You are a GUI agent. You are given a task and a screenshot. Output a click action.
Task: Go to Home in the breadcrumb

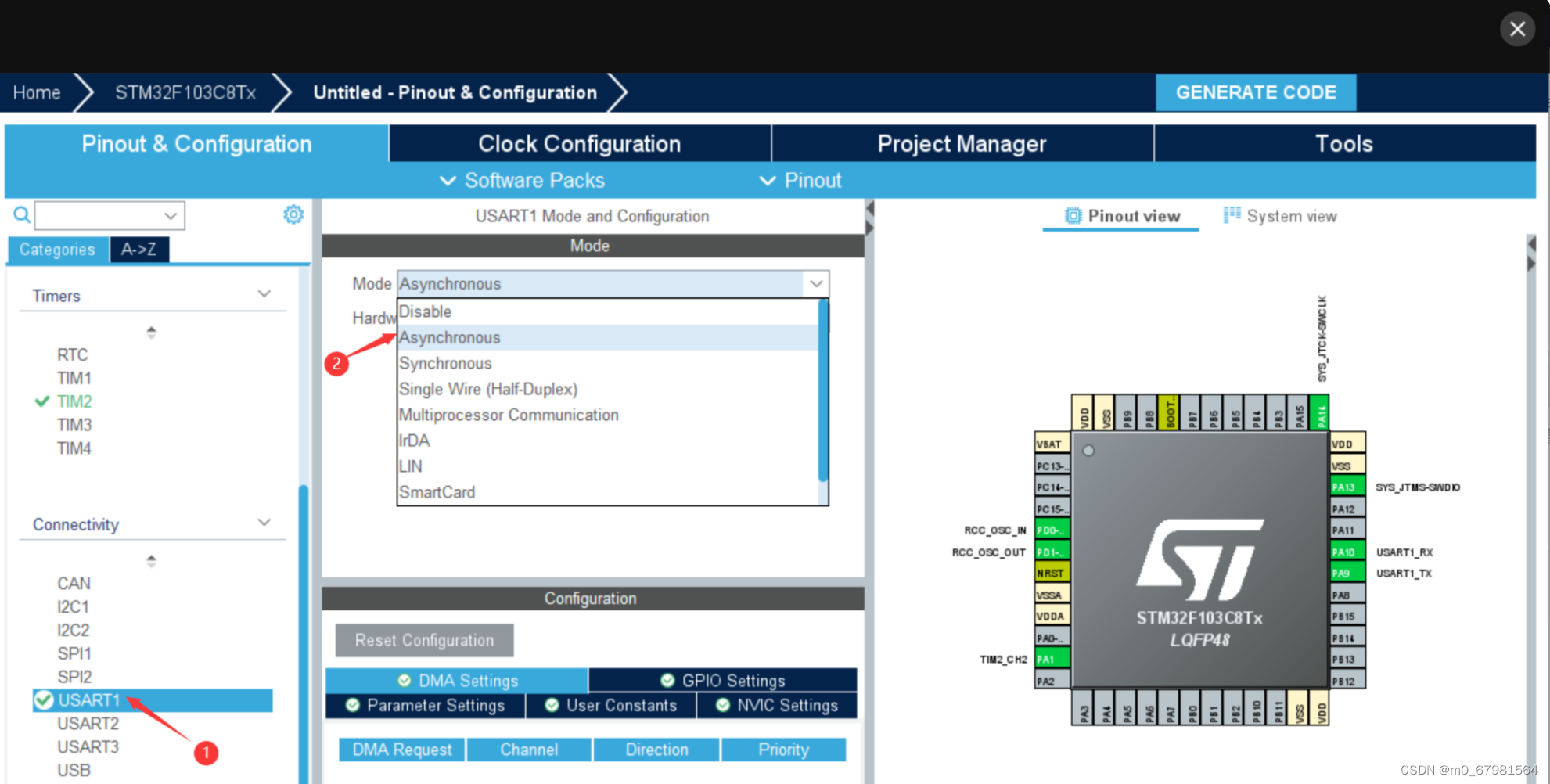point(37,92)
